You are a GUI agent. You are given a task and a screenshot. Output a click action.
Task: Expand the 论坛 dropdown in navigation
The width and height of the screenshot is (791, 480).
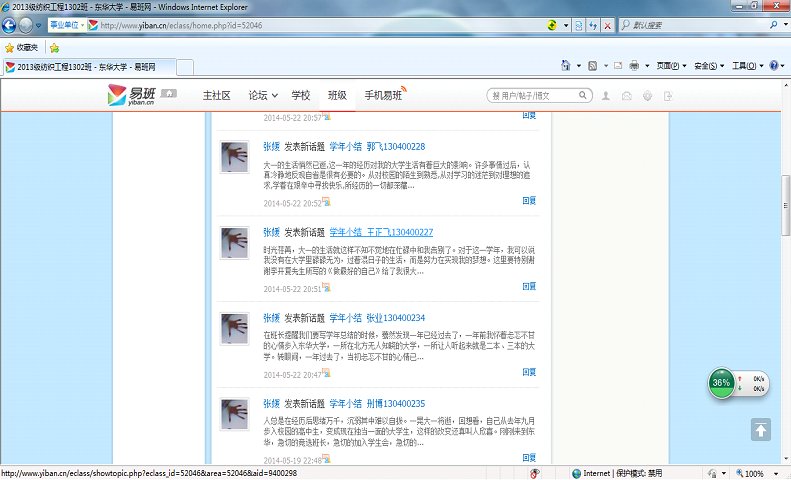(263, 96)
